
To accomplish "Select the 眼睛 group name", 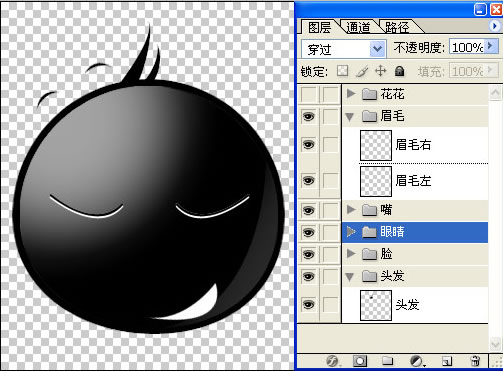I will click(392, 232).
